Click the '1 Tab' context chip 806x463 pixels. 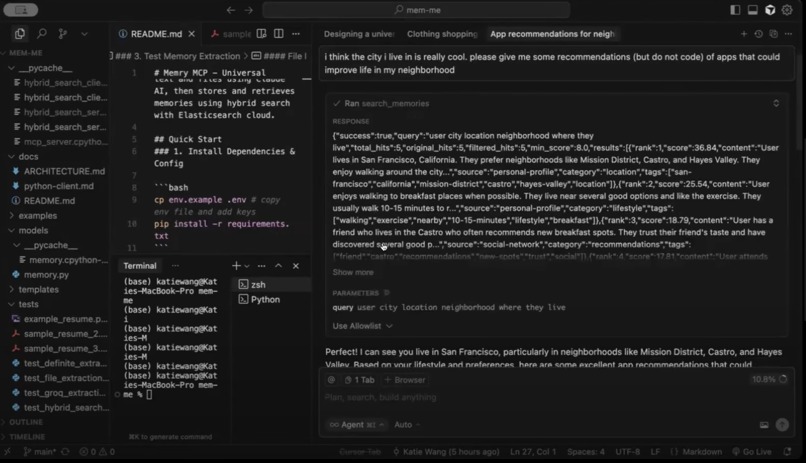click(x=360, y=380)
